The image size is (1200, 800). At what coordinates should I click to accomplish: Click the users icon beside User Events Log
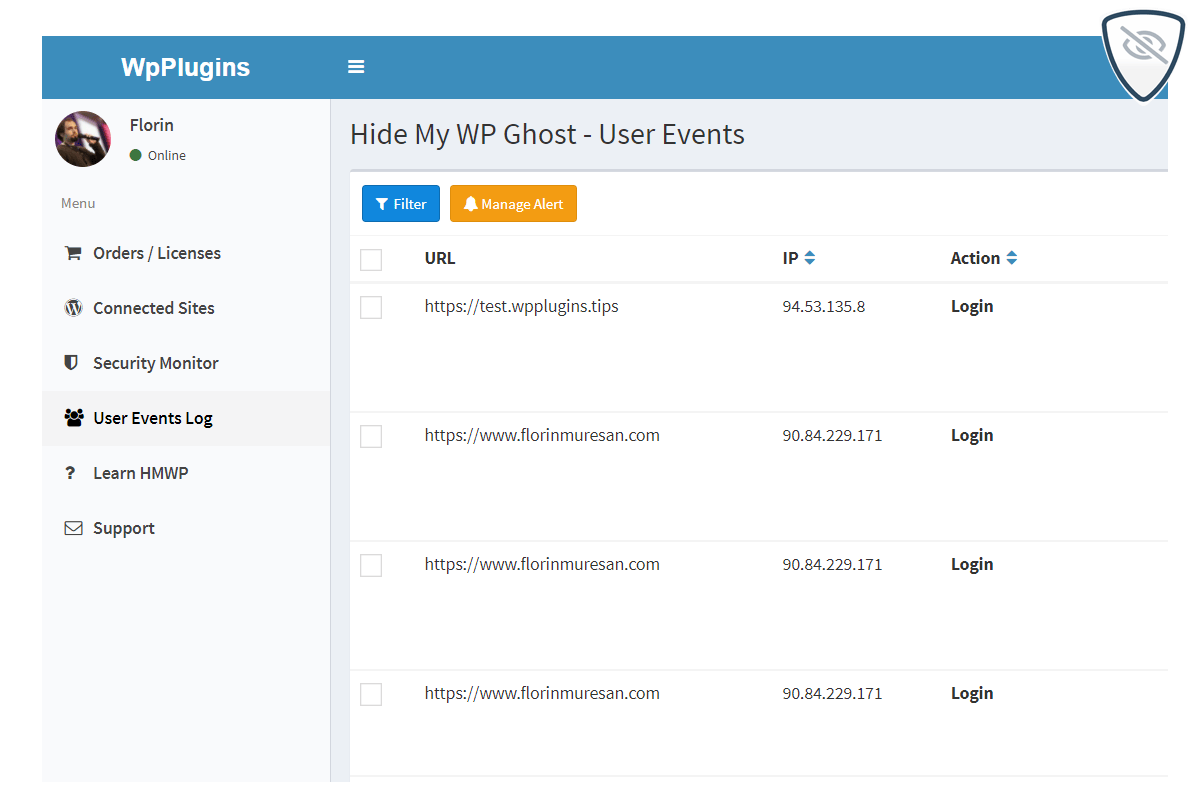(73, 418)
